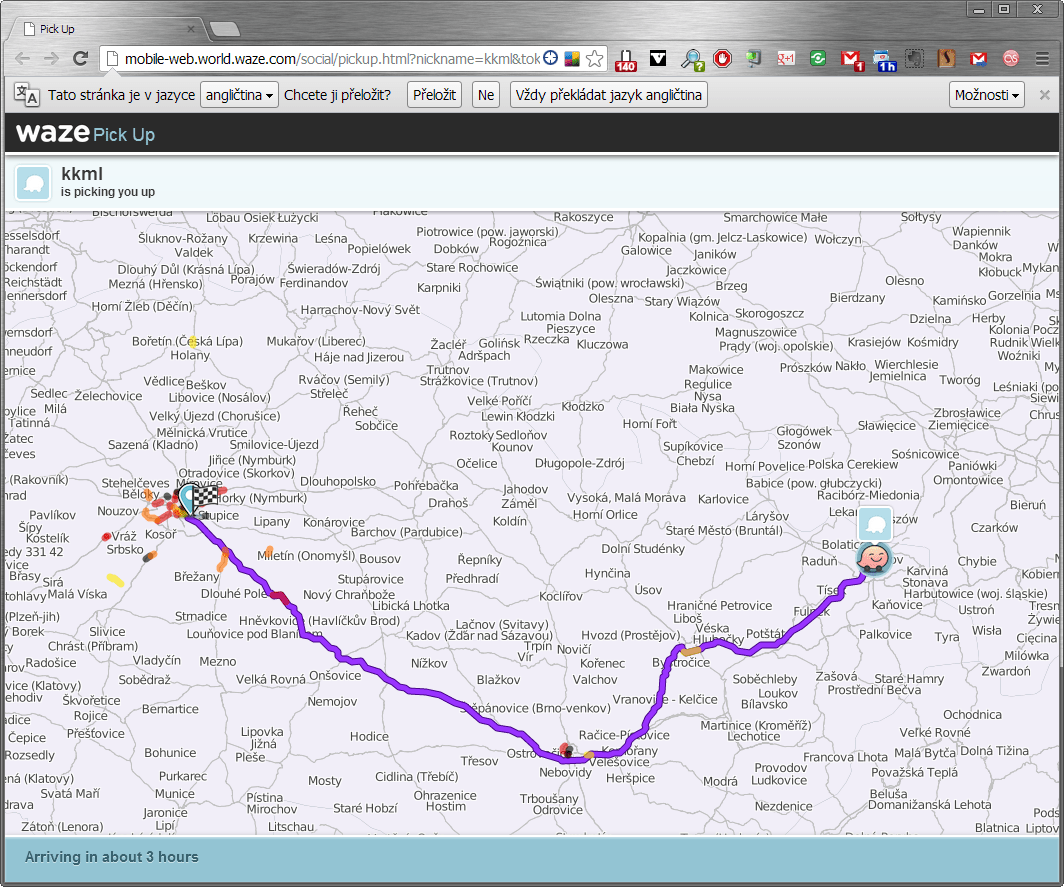Click the pink Waze driver icon on the map

pyautogui.click(x=873, y=559)
